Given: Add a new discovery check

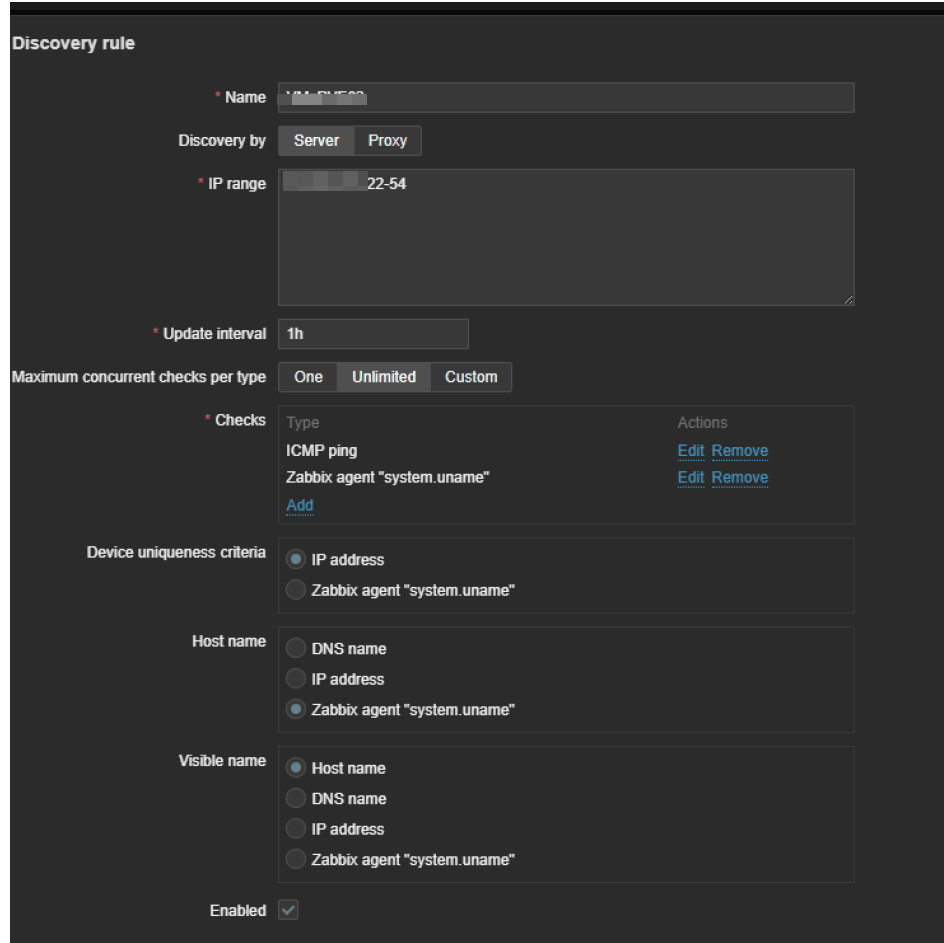Looking at the screenshot, I should click(300, 505).
